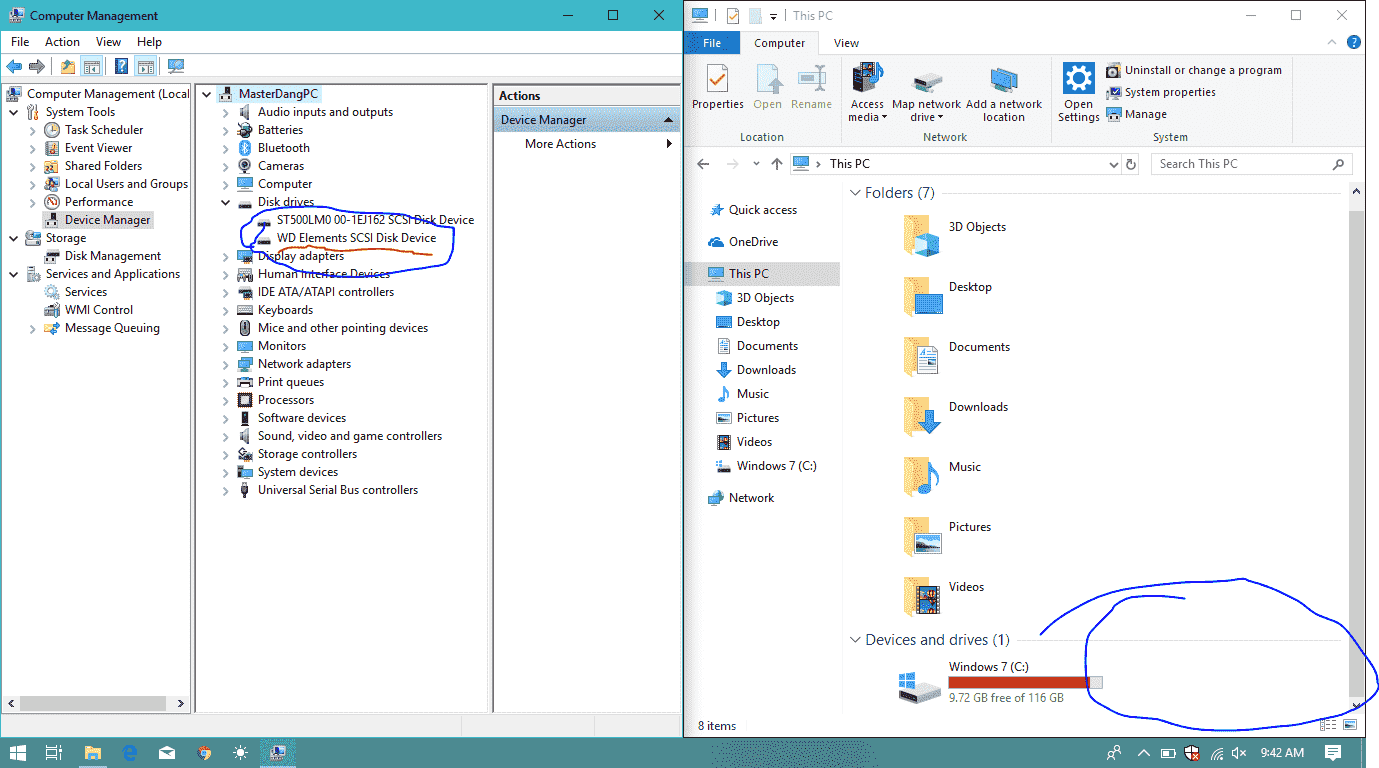Open the File menu in Computer Management
Image resolution: width=1379 pixels, height=768 pixels.
click(x=20, y=42)
